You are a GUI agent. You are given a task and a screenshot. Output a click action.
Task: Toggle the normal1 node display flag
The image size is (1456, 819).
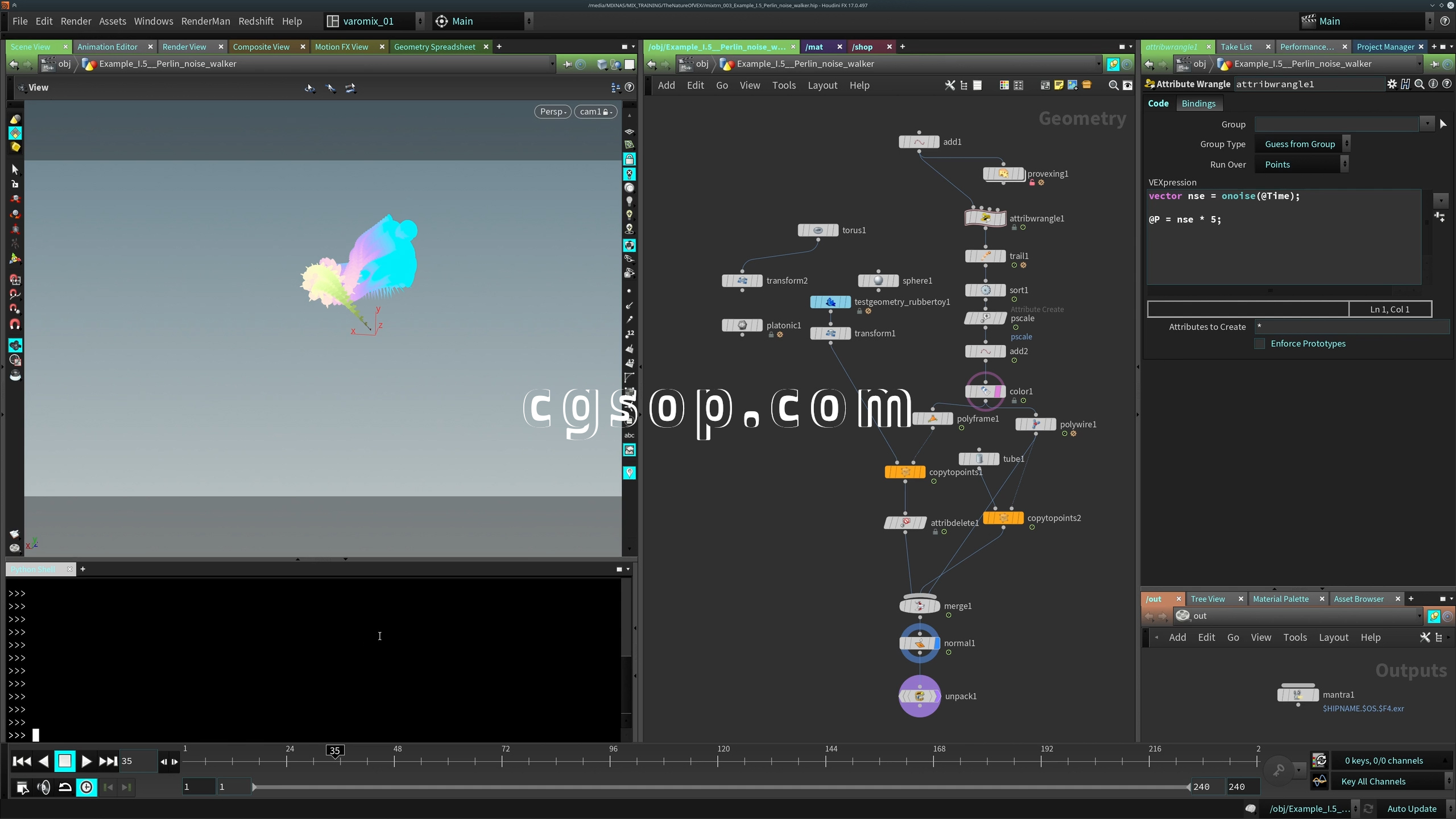[x=937, y=643]
